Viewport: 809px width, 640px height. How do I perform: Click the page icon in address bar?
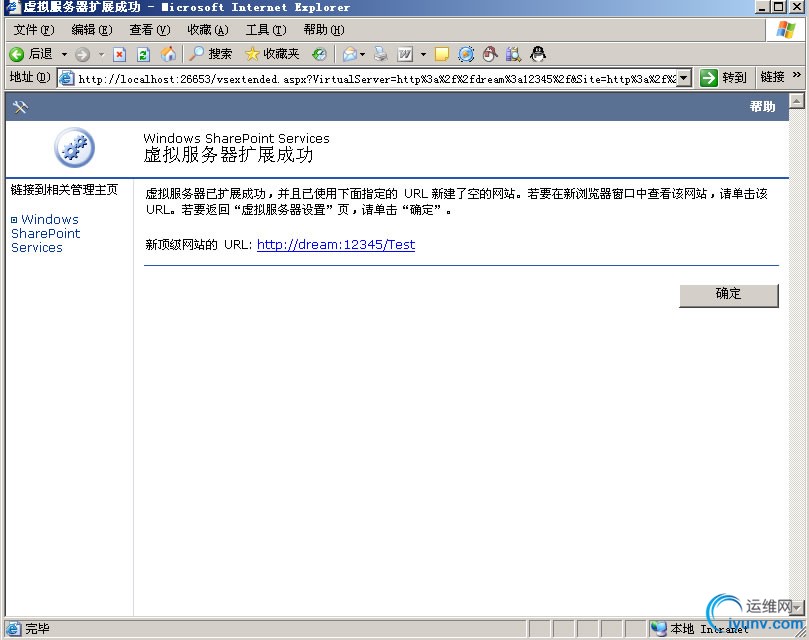coord(67,78)
